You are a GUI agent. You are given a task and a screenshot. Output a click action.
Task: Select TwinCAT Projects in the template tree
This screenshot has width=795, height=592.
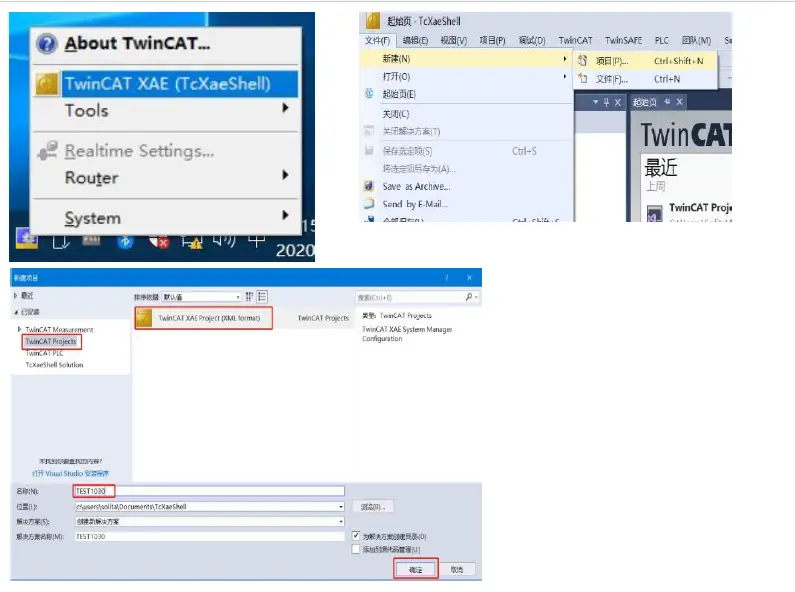click(x=51, y=342)
